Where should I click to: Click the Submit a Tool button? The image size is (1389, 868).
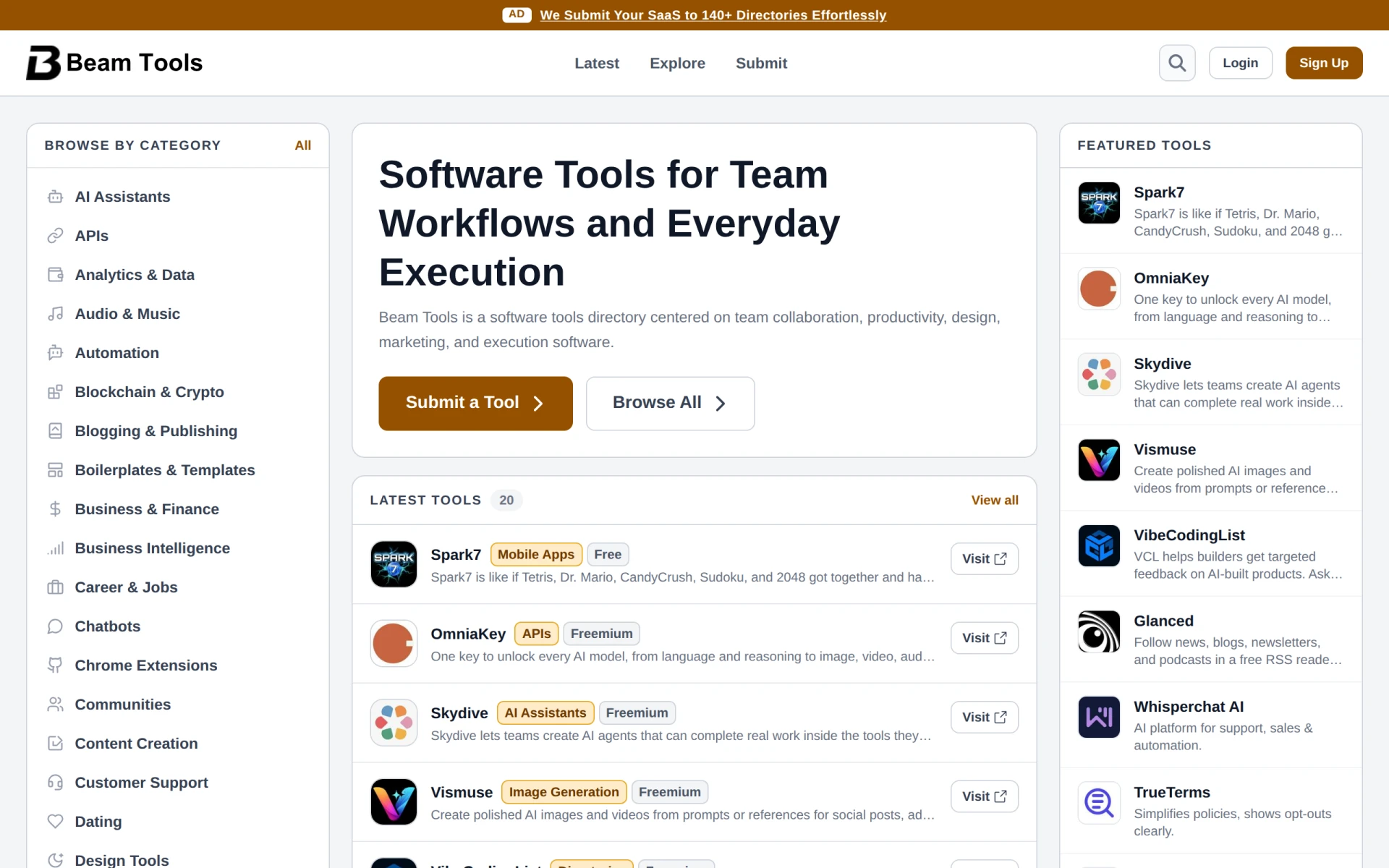475,404
